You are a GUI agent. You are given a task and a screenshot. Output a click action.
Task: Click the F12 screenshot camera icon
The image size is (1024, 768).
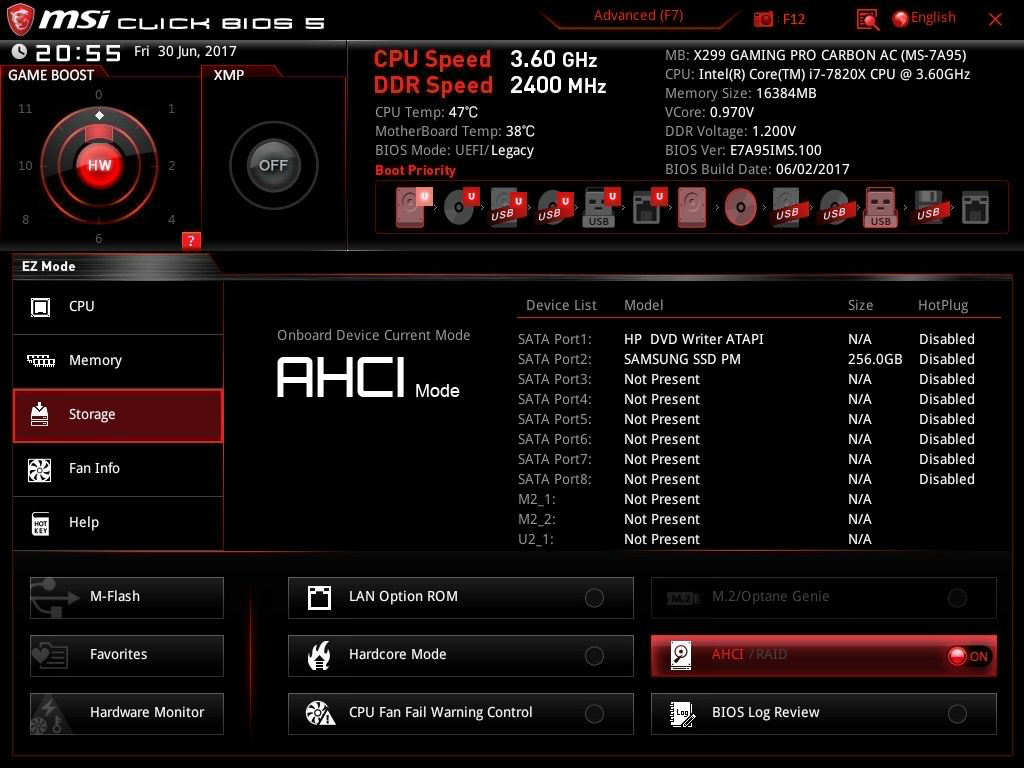(x=764, y=19)
